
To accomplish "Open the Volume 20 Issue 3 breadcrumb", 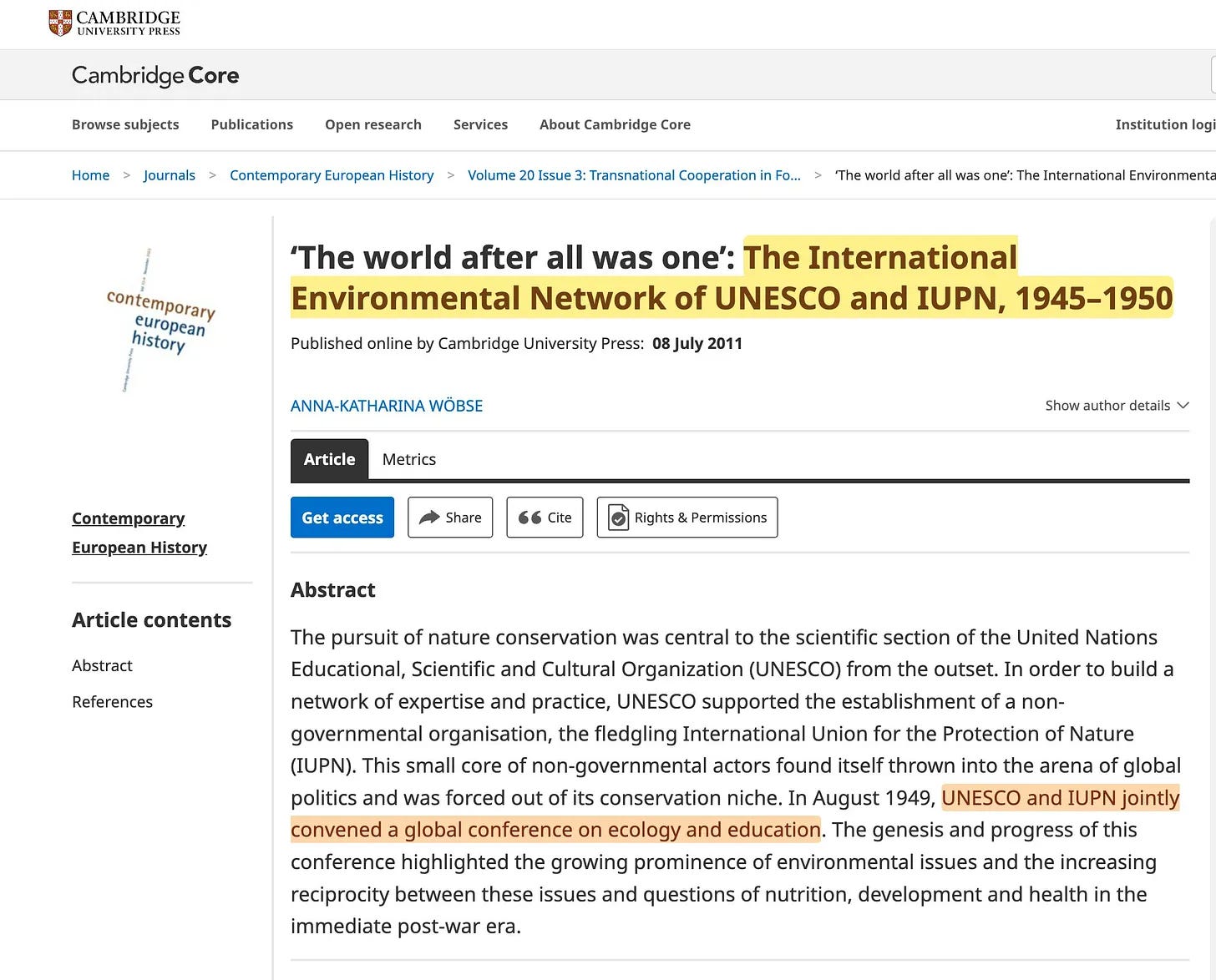I will point(634,175).
